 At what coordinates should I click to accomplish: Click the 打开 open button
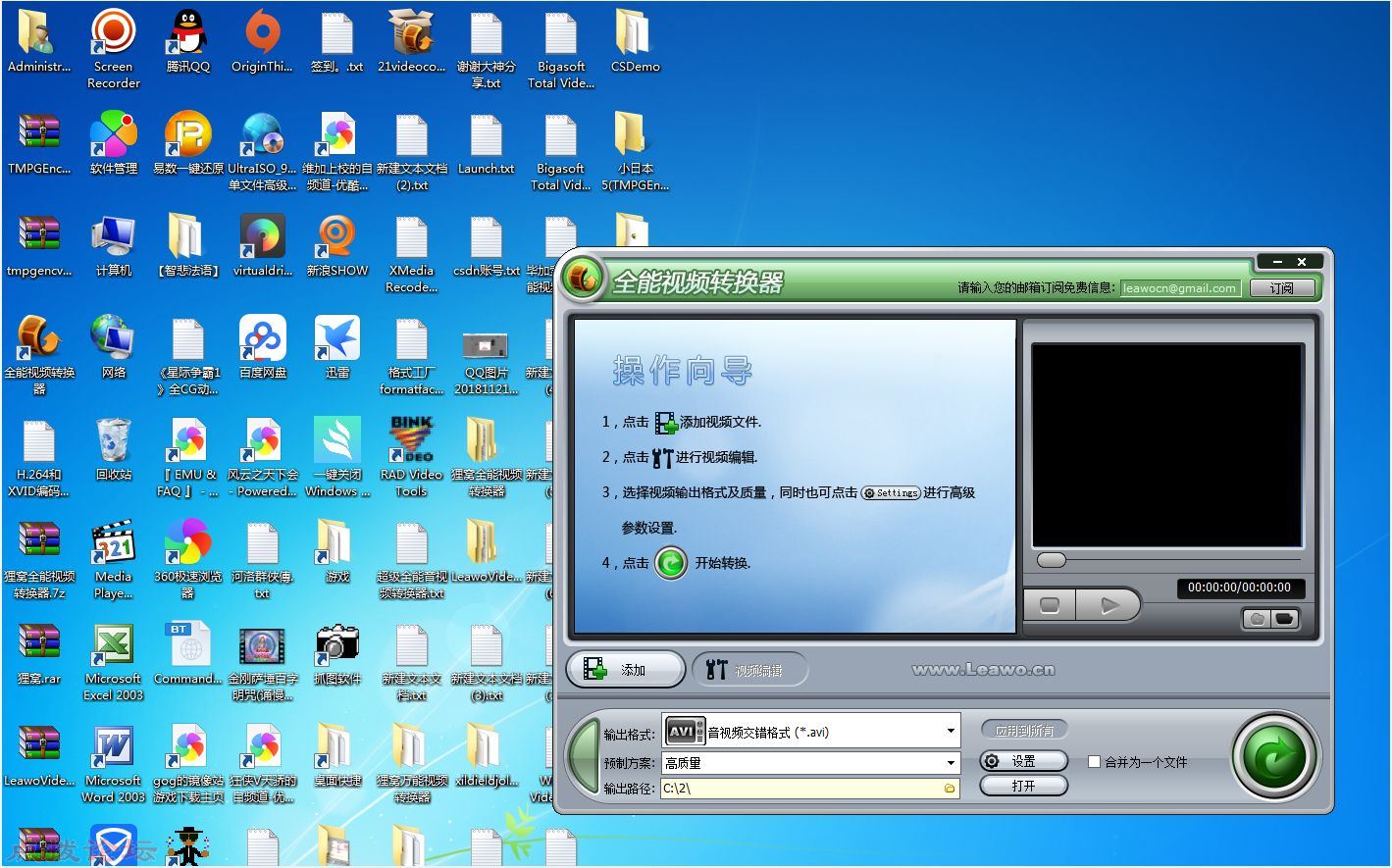(1023, 786)
